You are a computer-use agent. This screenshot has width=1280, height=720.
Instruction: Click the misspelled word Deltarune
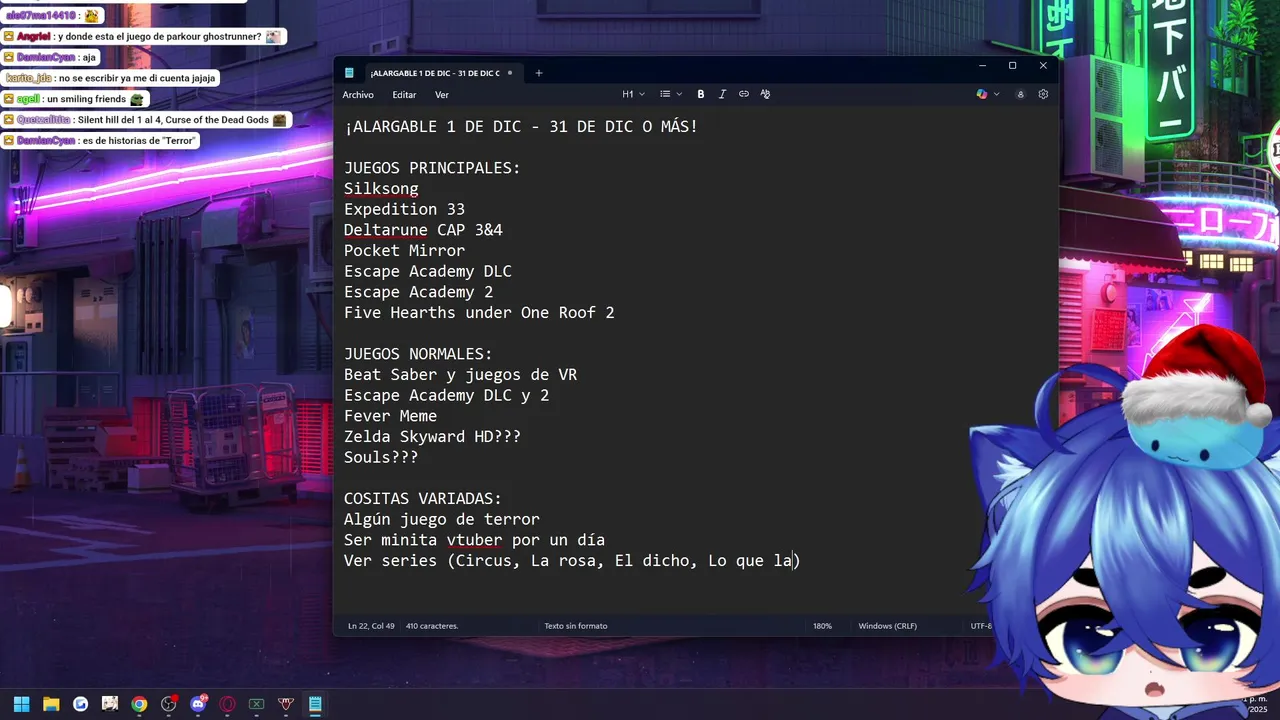(x=386, y=230)
